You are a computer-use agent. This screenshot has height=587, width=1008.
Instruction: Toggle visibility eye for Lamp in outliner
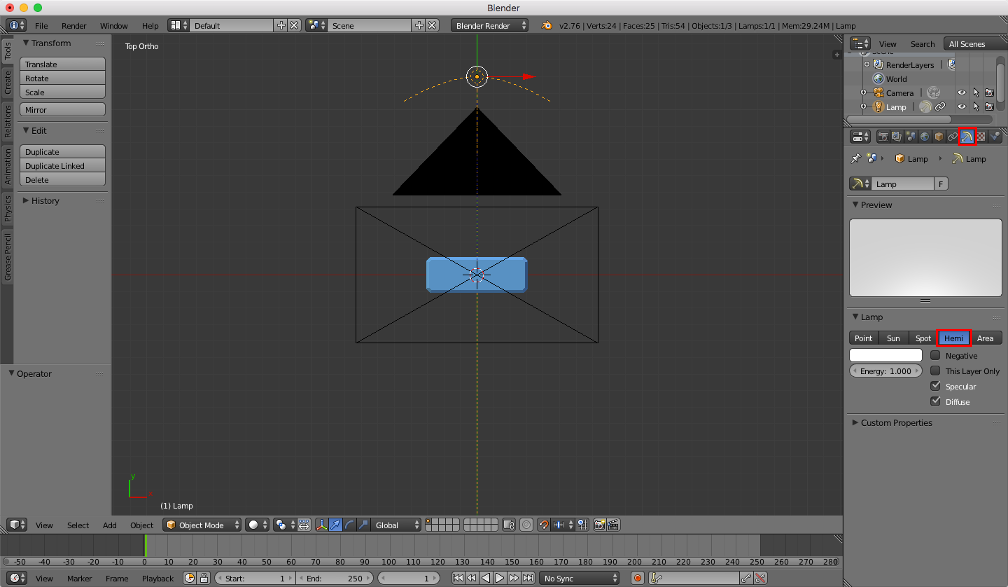tap(962, 107)
